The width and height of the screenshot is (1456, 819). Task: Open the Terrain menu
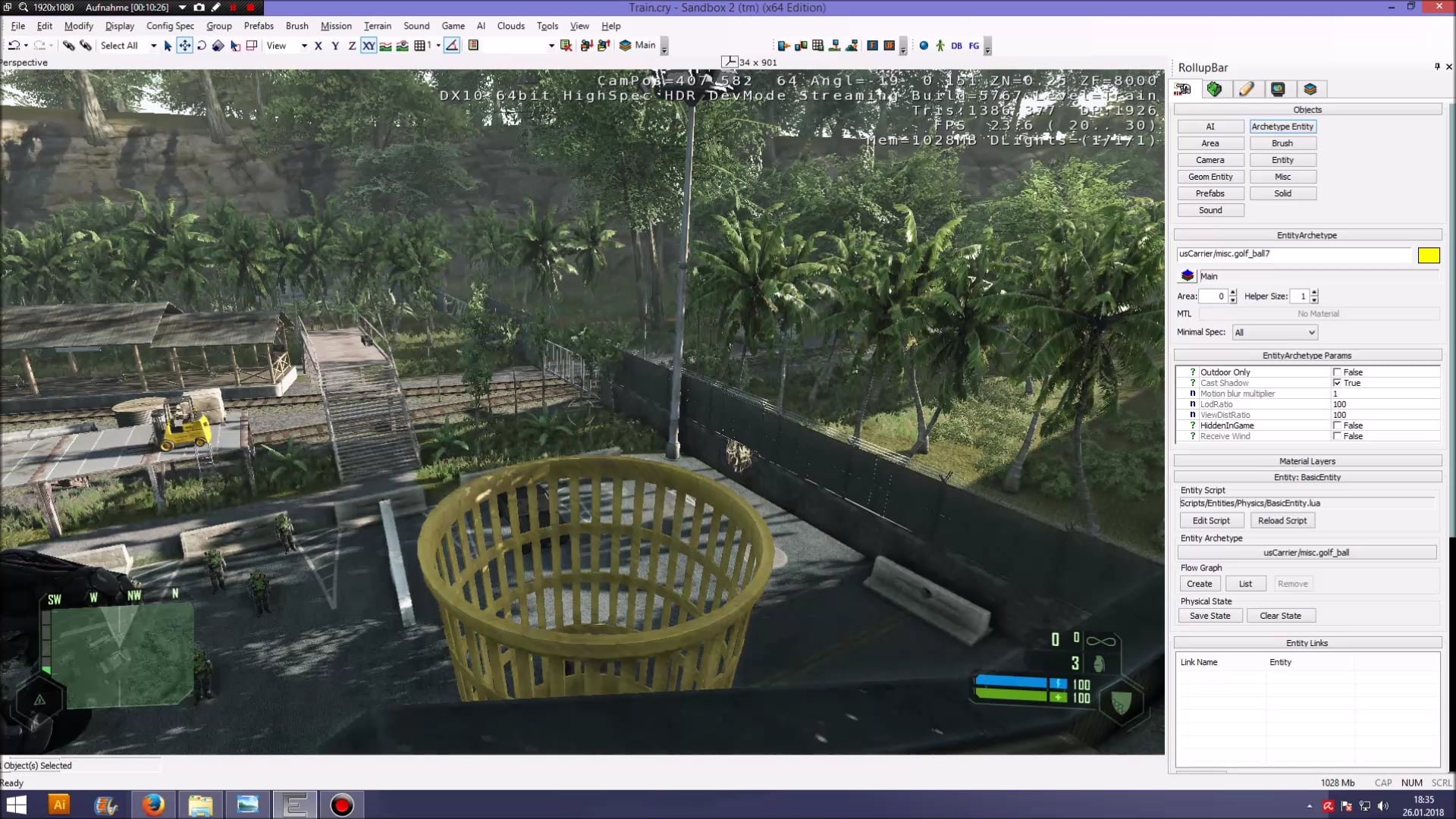(378, 26)
